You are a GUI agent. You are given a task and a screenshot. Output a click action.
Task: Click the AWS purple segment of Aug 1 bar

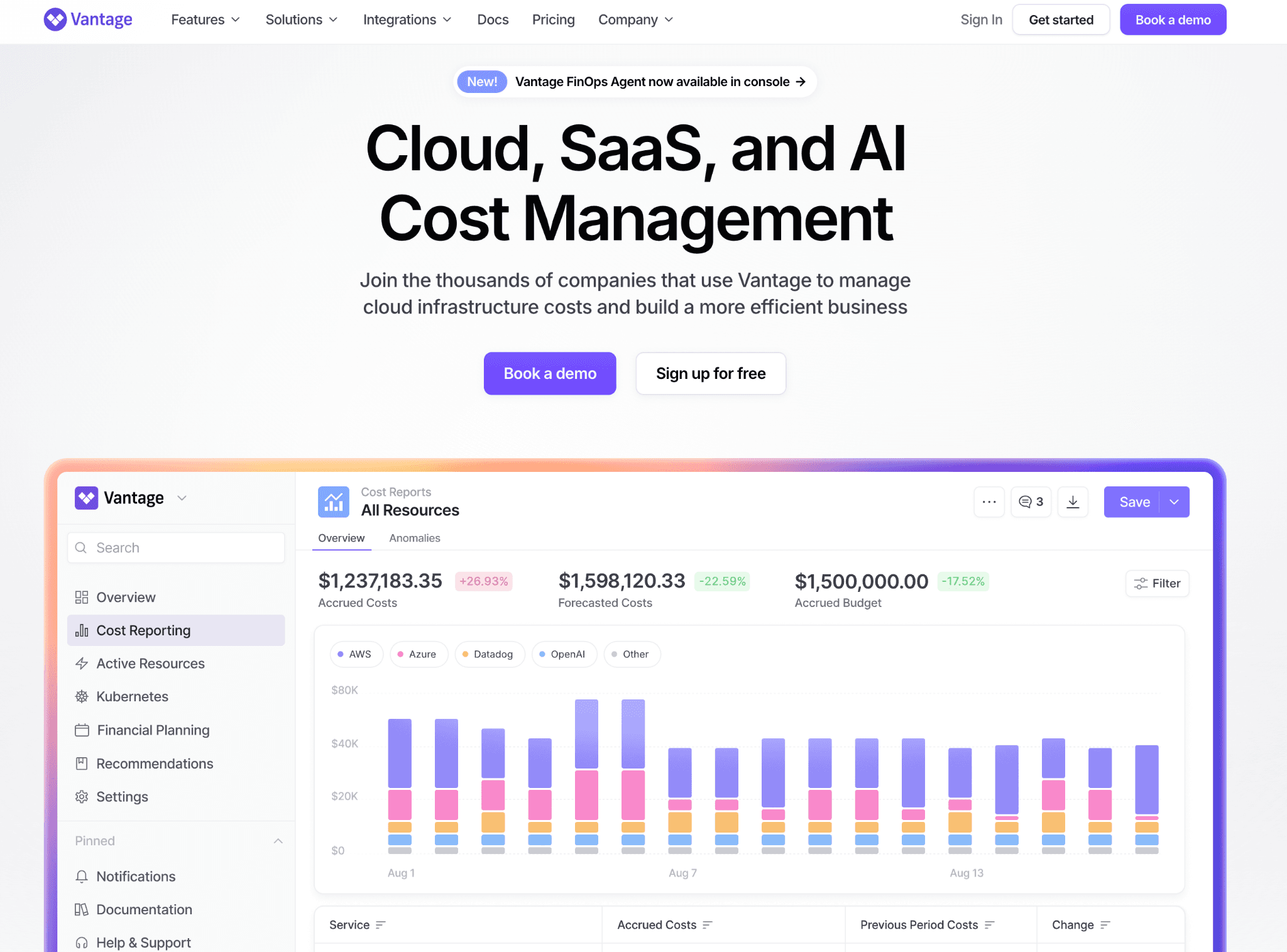400,753
